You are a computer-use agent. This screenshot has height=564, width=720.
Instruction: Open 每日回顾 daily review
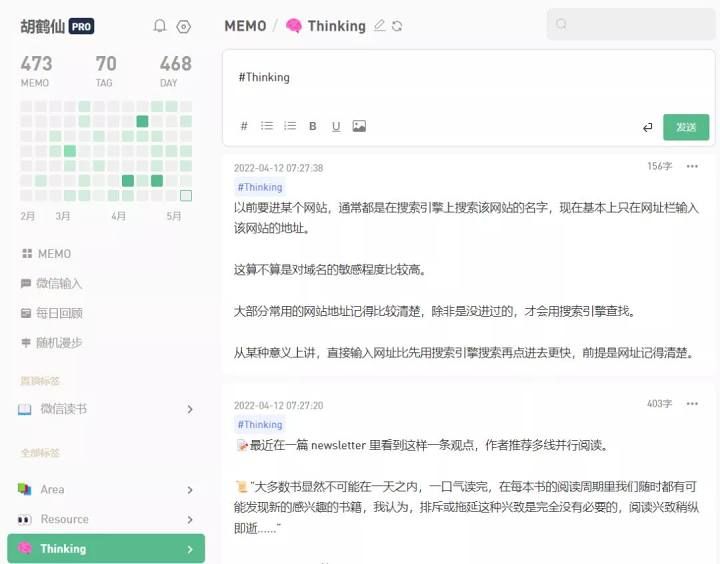coord(51,313)
